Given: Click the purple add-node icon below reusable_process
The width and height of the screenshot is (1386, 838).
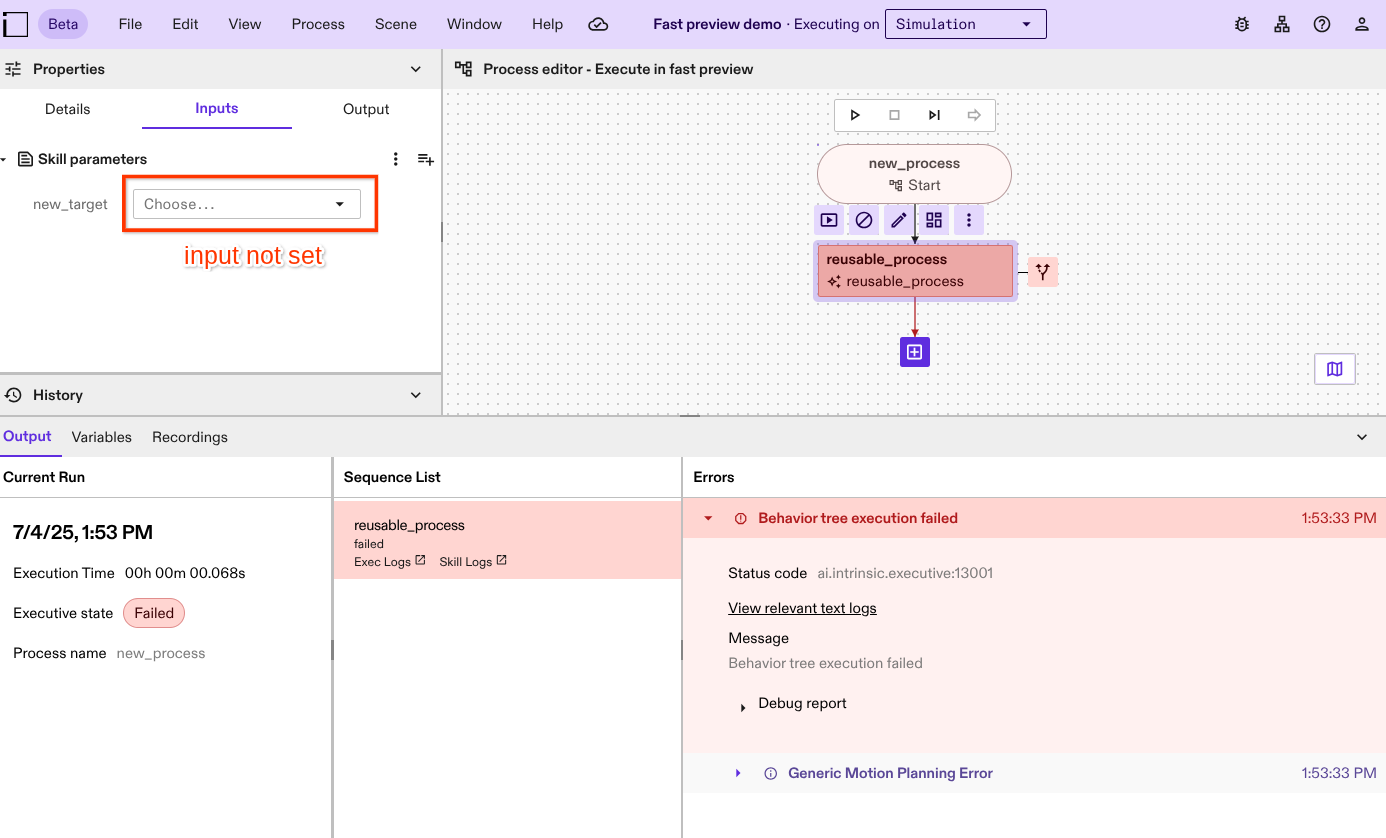Looking at the screenshot, I should tap(914, 351).
